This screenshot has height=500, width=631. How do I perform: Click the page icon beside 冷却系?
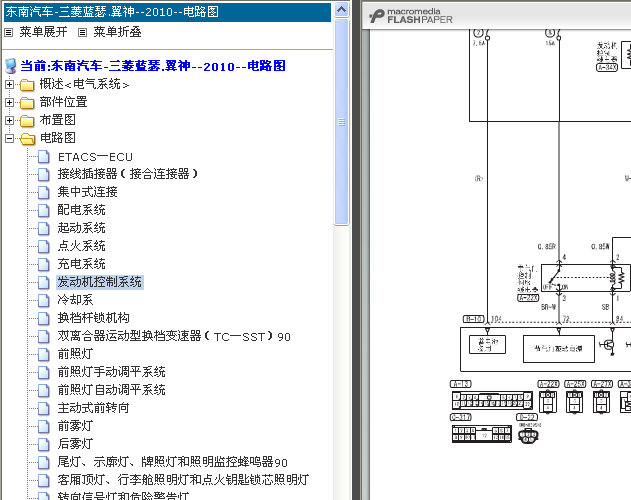click(43, 300)
